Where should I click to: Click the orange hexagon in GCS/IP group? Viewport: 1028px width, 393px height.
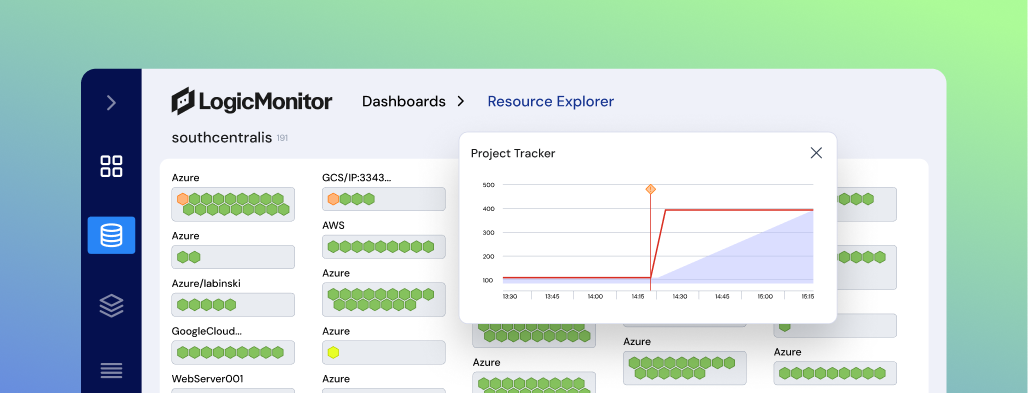point(333,199)
